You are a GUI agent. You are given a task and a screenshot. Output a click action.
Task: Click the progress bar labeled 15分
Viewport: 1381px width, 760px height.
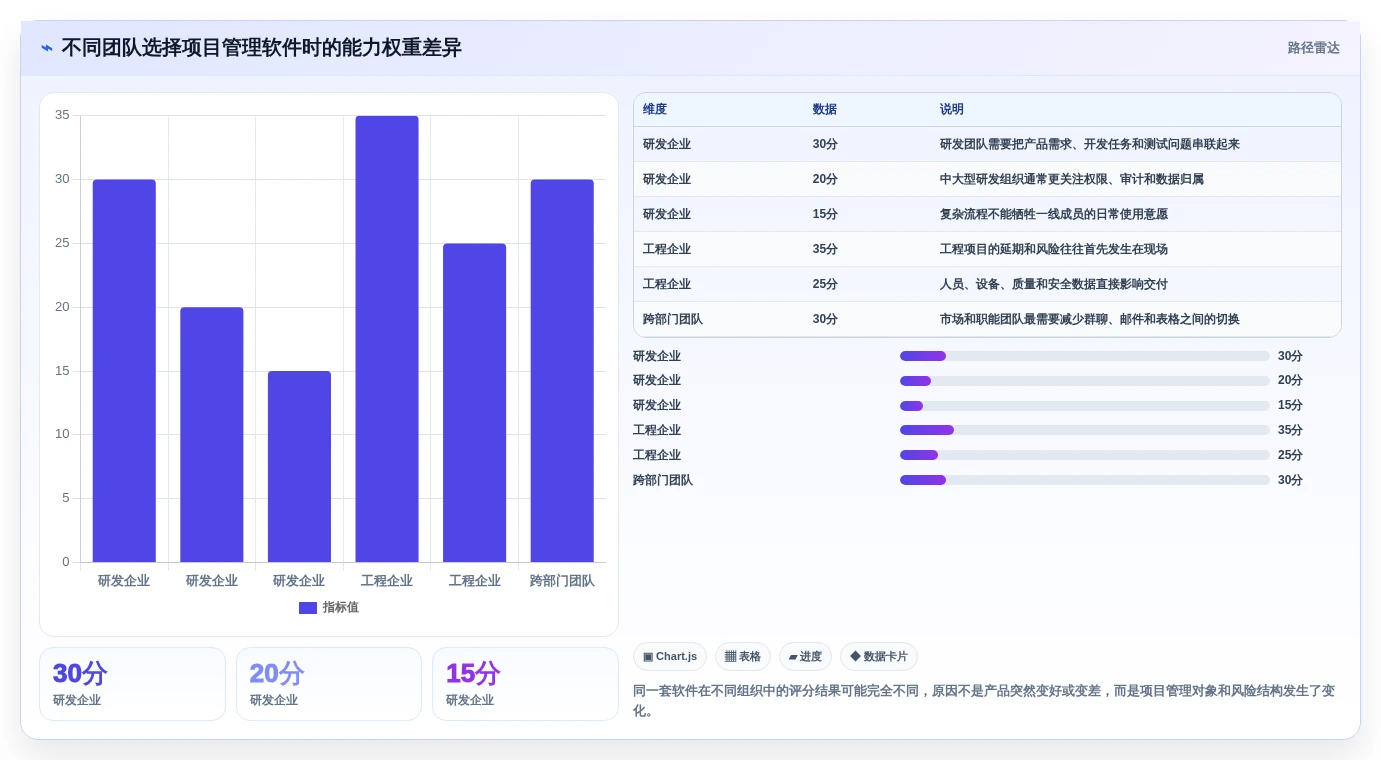point(1085,405)
